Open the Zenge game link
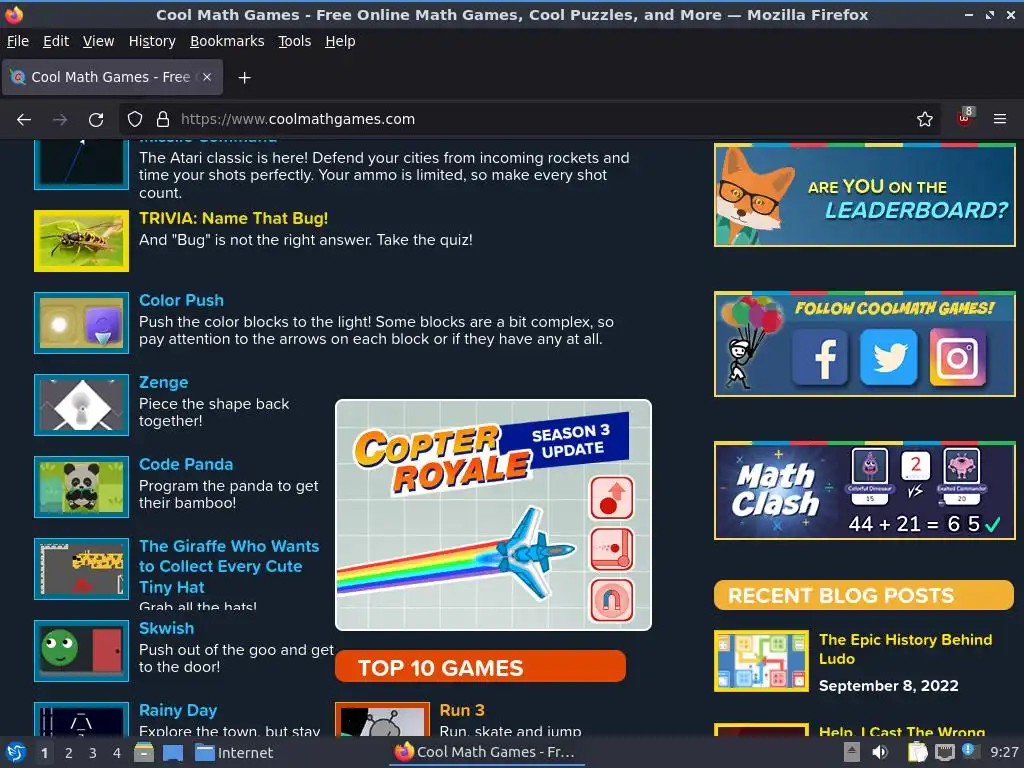Image resolution: width=1024 pixels, height=768 pixels. click(x=163, y=382)
